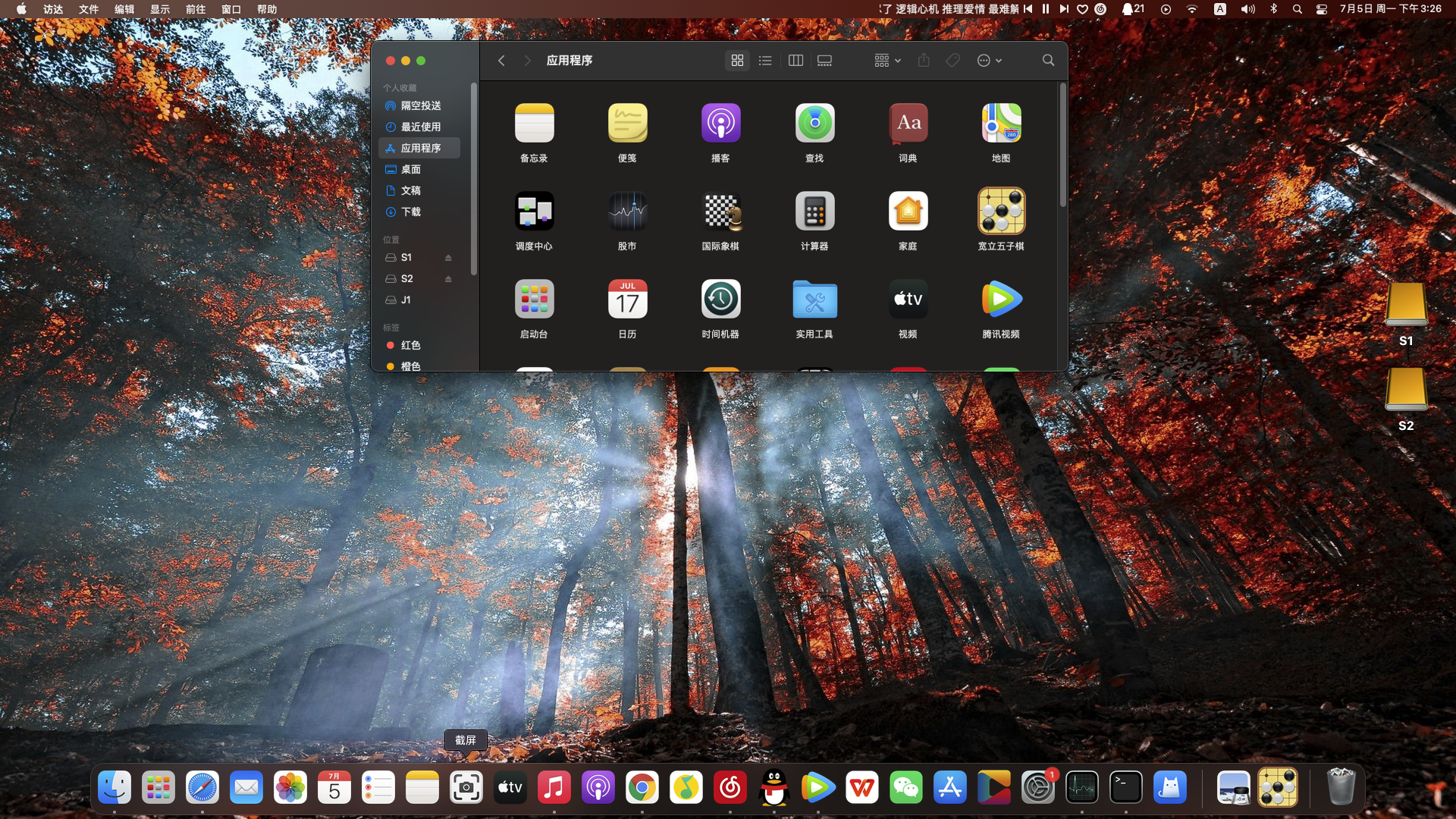Open the 股市 stocks app
Screen dimensions: 1456x819
coord(627,212)
